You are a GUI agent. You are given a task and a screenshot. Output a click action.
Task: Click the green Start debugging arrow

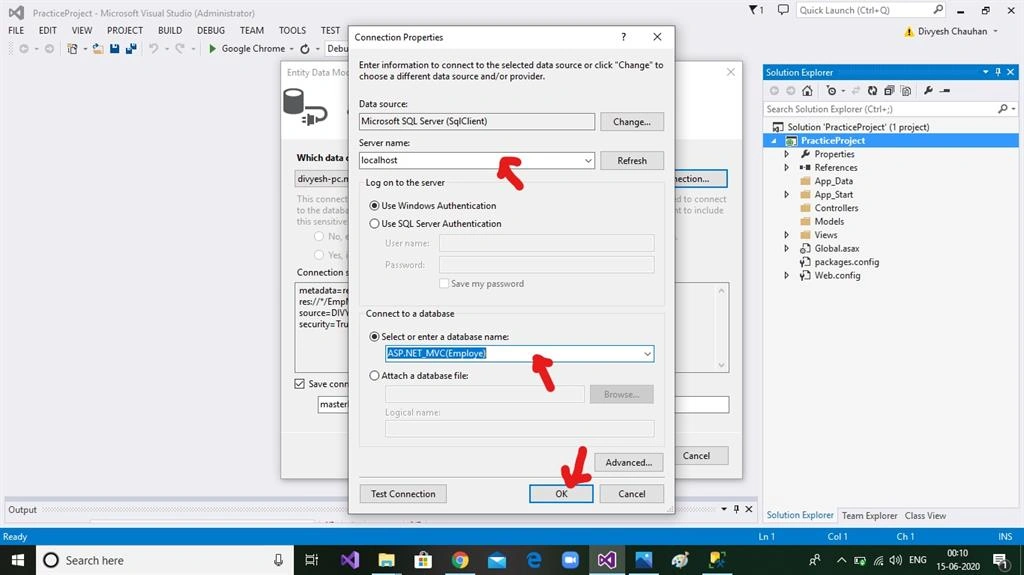212,48
